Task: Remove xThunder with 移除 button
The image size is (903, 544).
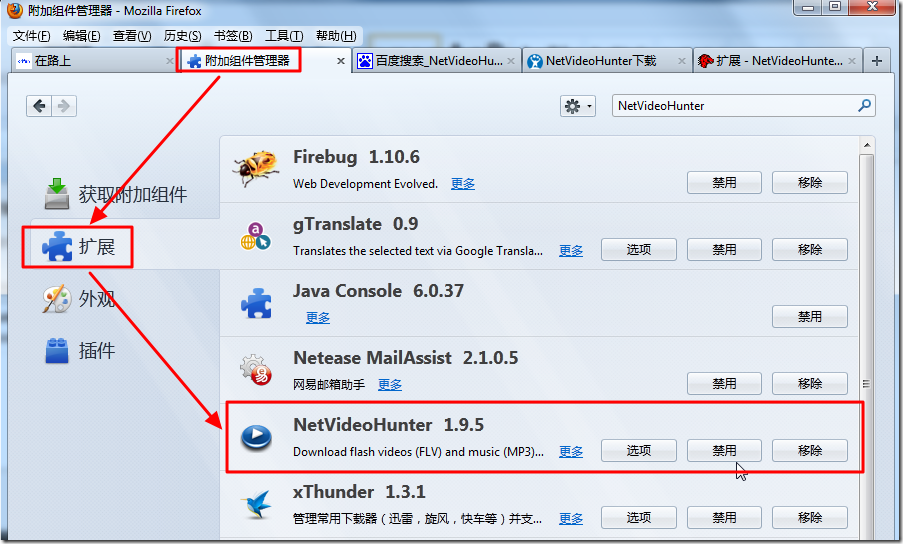Action: (810, 518)
